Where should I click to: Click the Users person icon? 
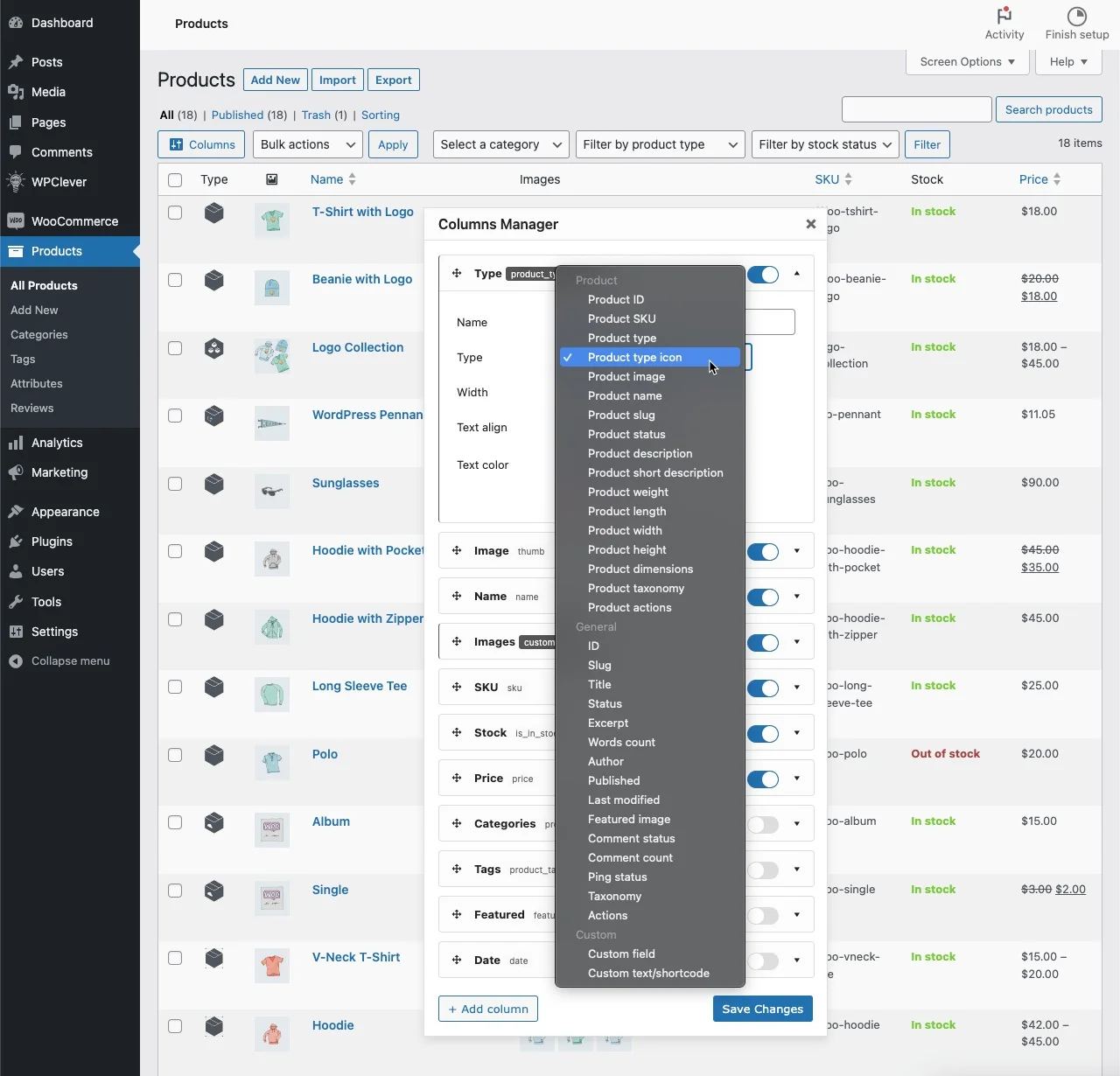pyautogui.click(x=16, y=571)
